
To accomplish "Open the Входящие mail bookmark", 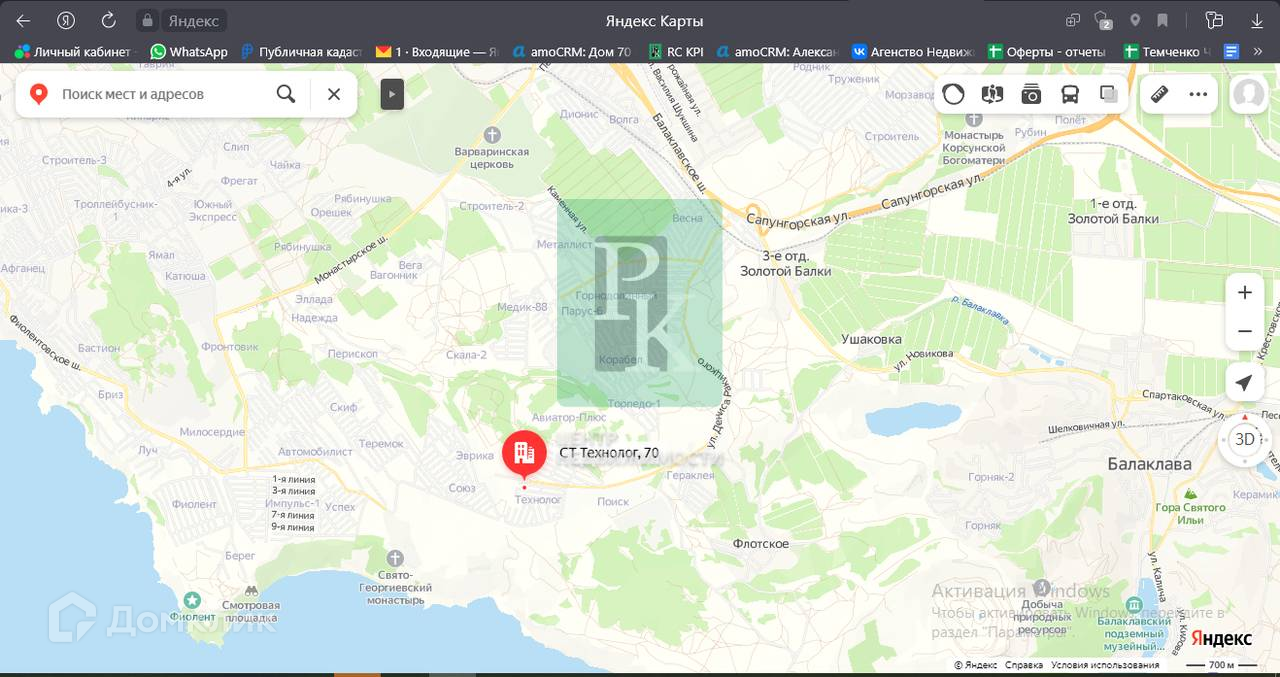I will (x=437, y=51).
